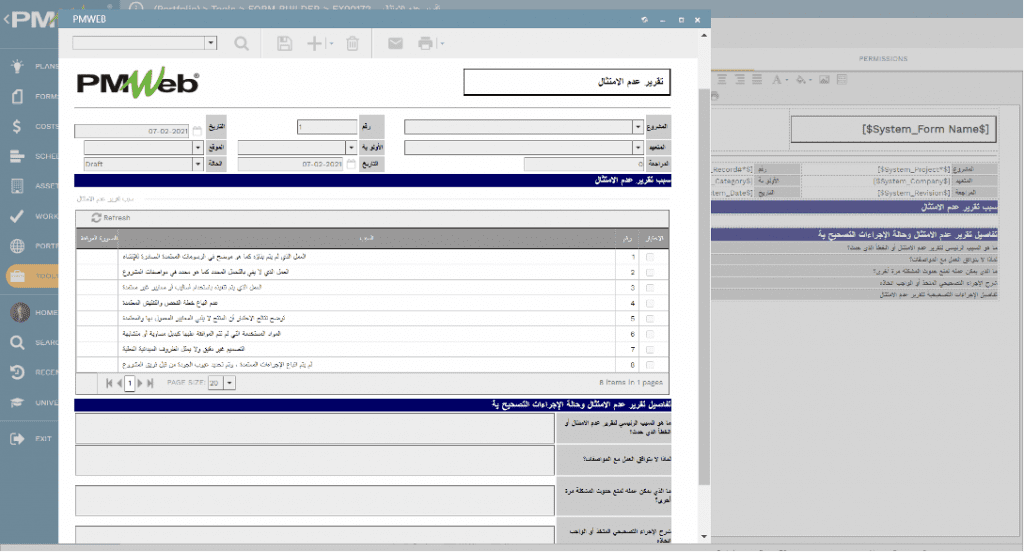Click the justify alignment icon in builder
The height and width of the screenshot is (552, 1024).
tap(757, 80)
